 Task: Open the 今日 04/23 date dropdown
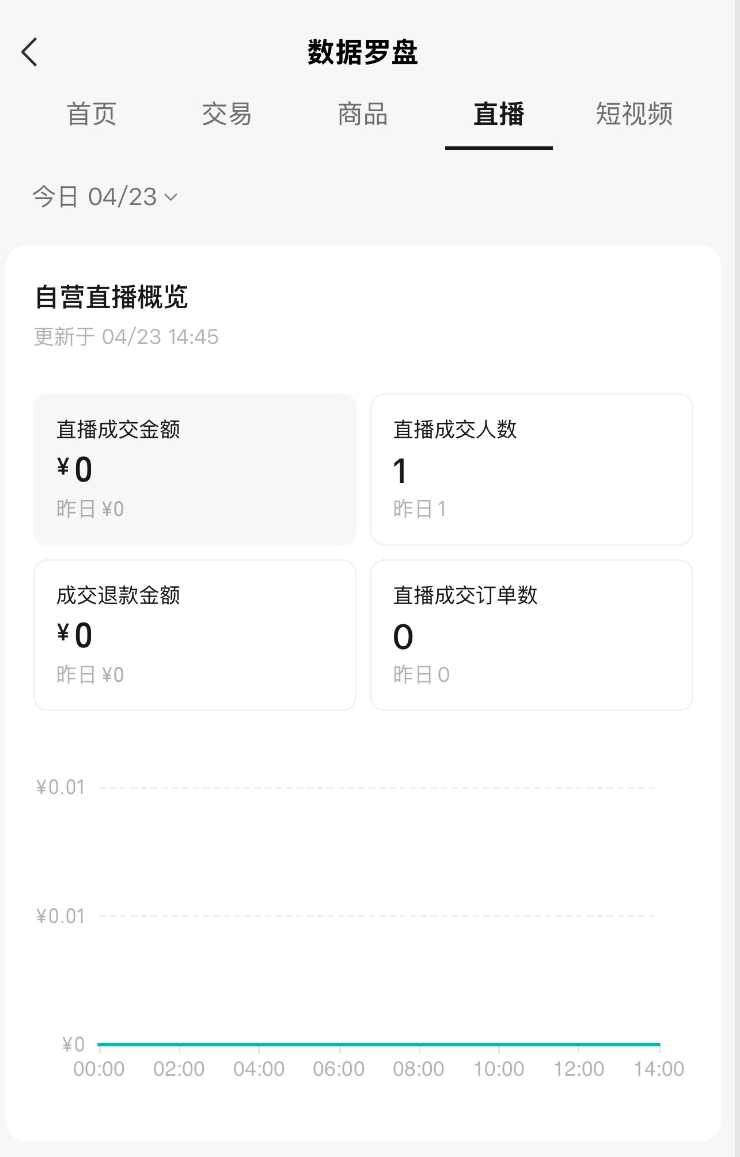[104, 197]
